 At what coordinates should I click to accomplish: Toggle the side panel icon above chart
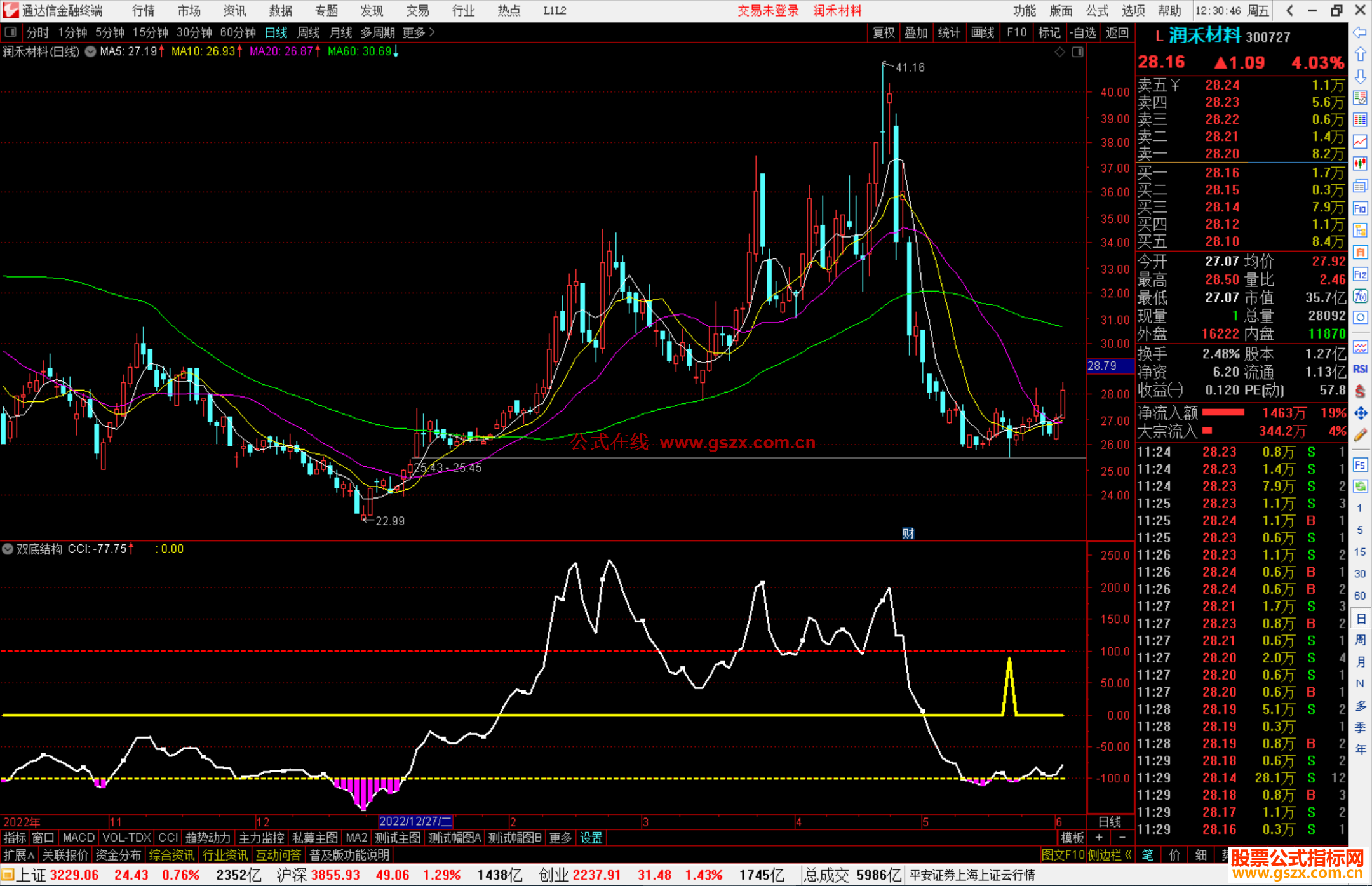pos(1077,52)
